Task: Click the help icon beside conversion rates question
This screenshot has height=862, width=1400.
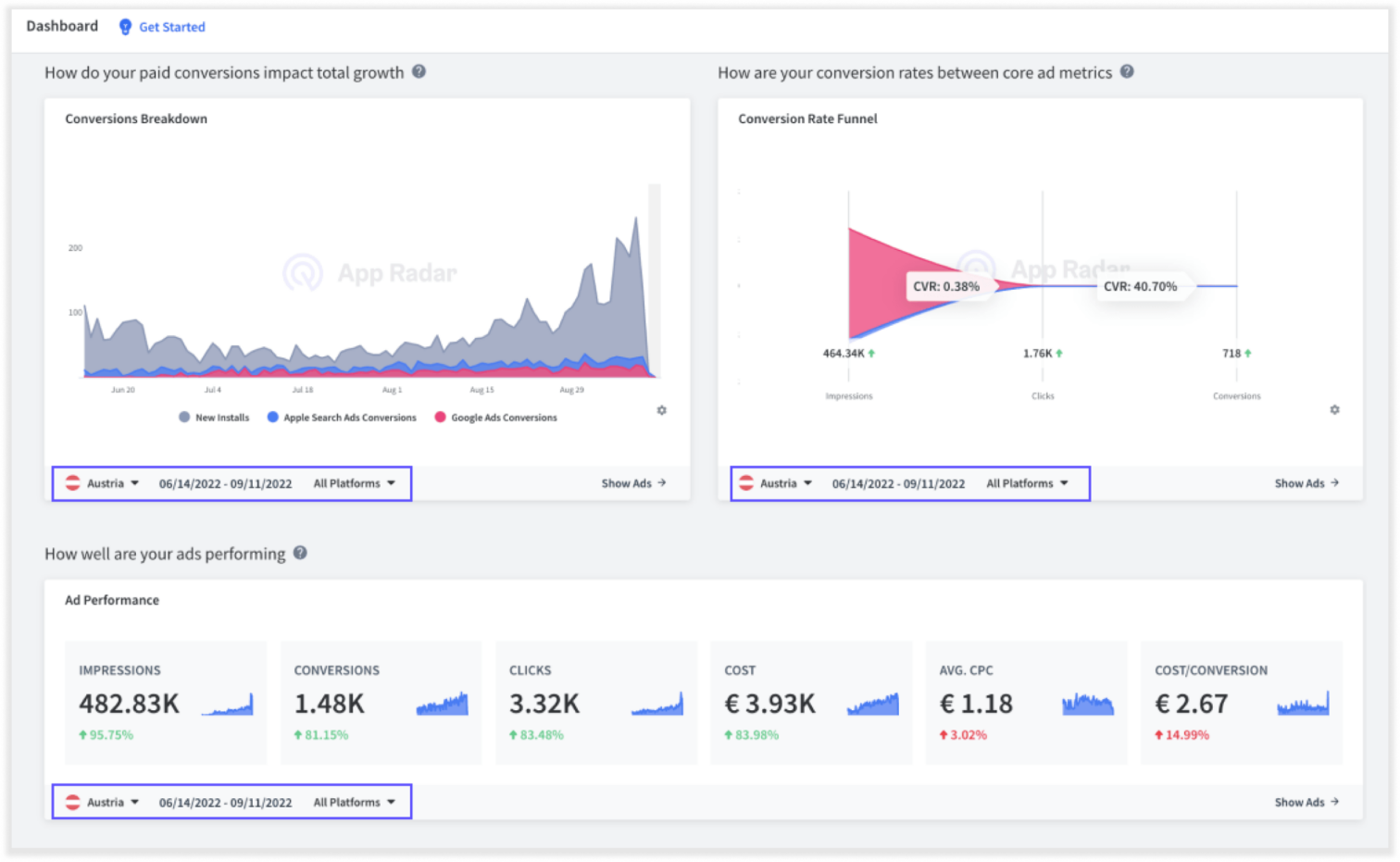Action: (x=1128, y=70)
